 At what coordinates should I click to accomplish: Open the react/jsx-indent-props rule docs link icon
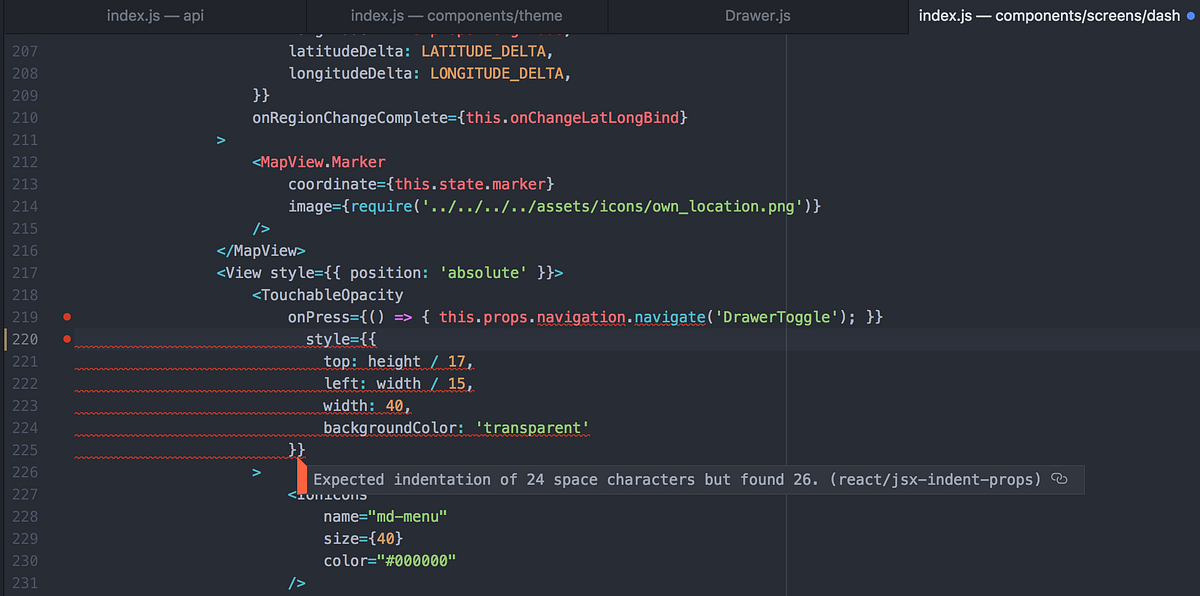click(1059, 479)
